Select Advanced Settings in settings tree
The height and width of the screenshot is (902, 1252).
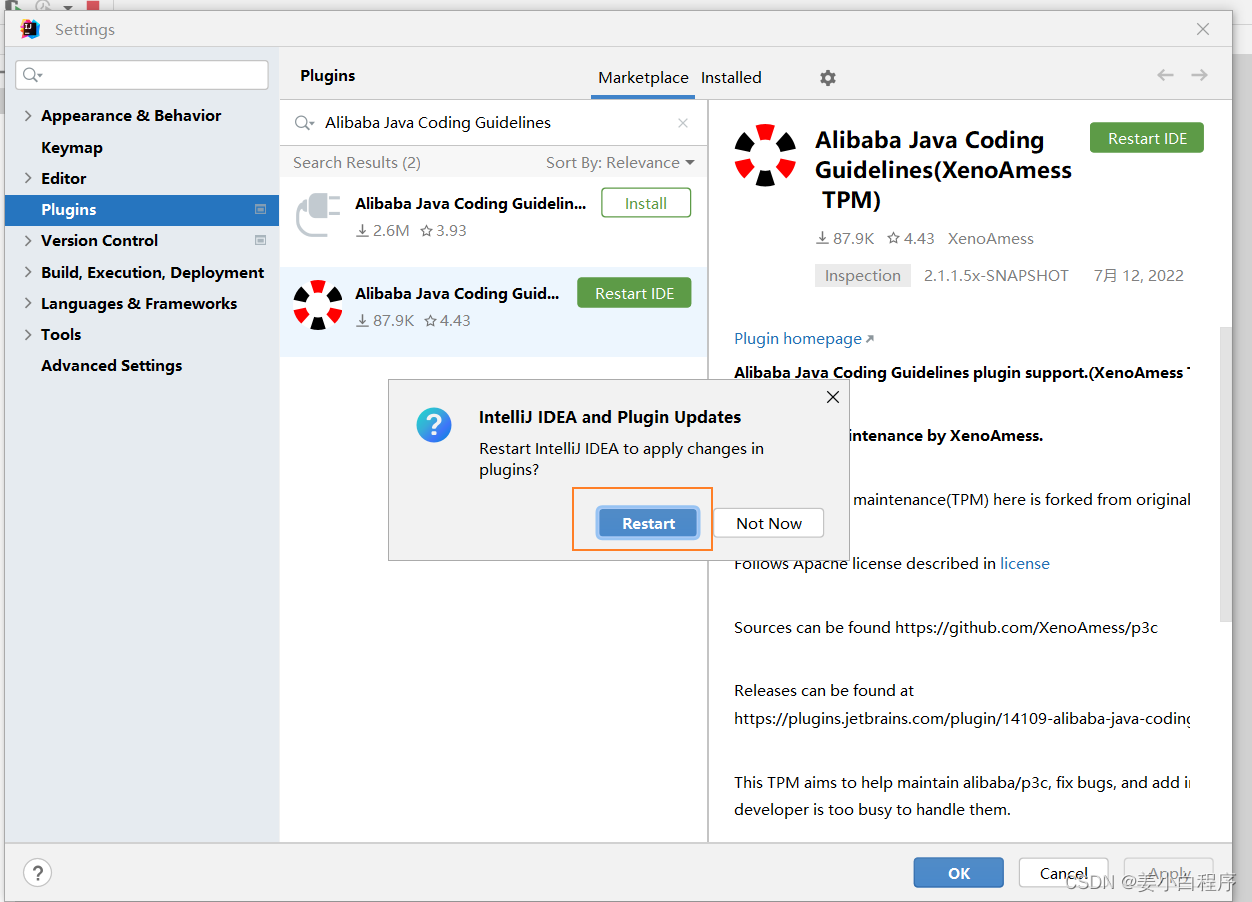point(111,365)
